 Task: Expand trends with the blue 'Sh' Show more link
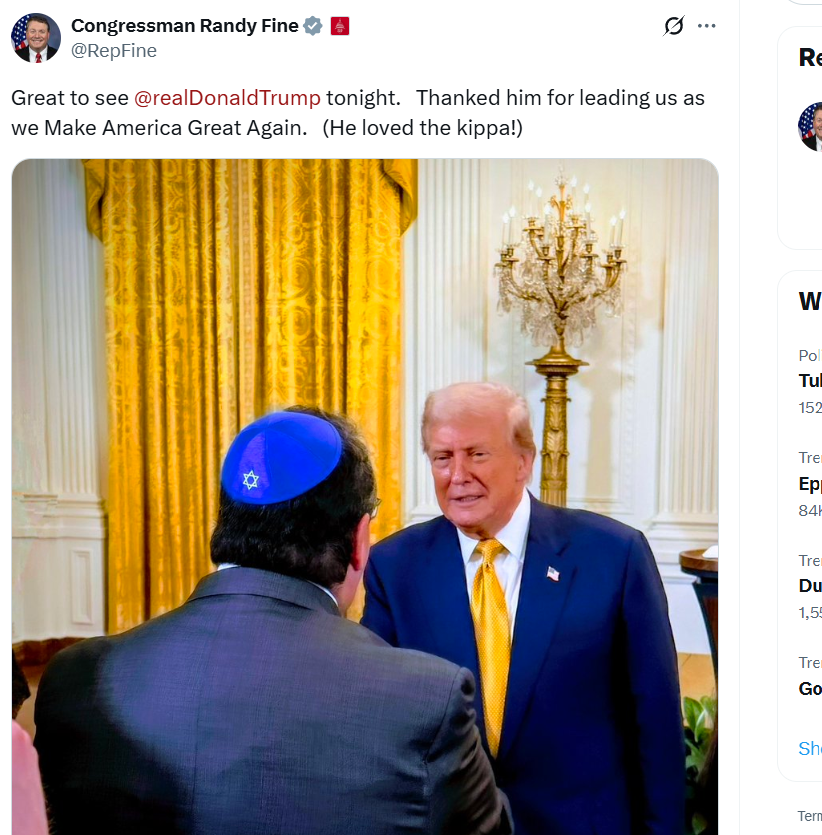(x=810, y=749)
